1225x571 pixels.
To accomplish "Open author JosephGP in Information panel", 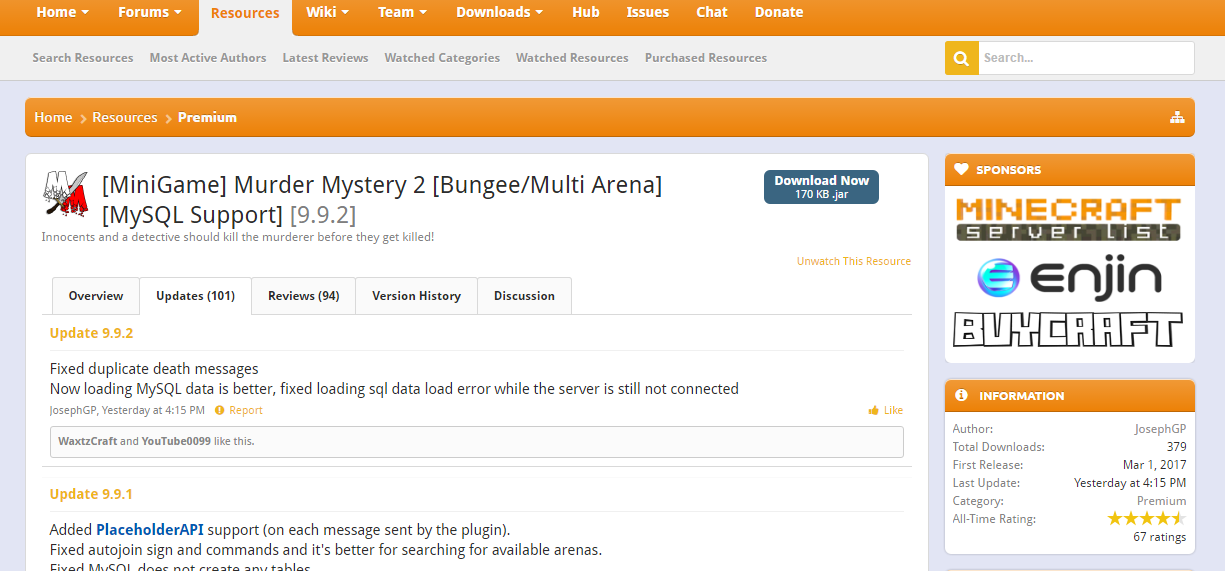I will pos(1160,429).
